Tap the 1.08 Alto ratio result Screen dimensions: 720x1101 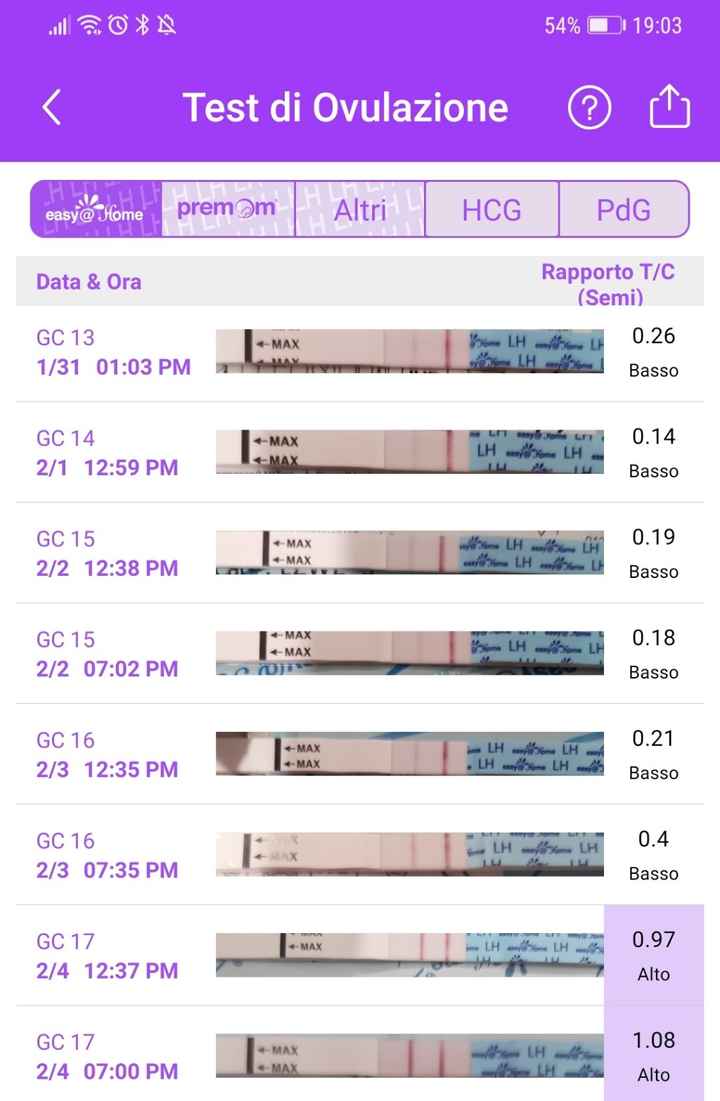pos(654,1056)
